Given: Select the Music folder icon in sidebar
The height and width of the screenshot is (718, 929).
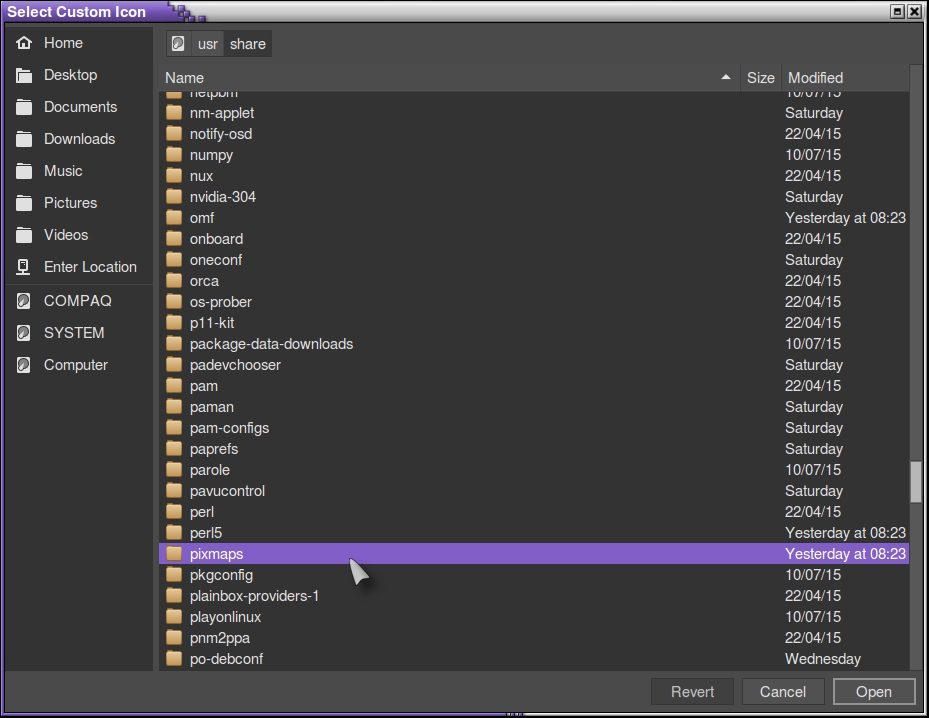Looking at the screenshot, I should click(x=24, y=171).
